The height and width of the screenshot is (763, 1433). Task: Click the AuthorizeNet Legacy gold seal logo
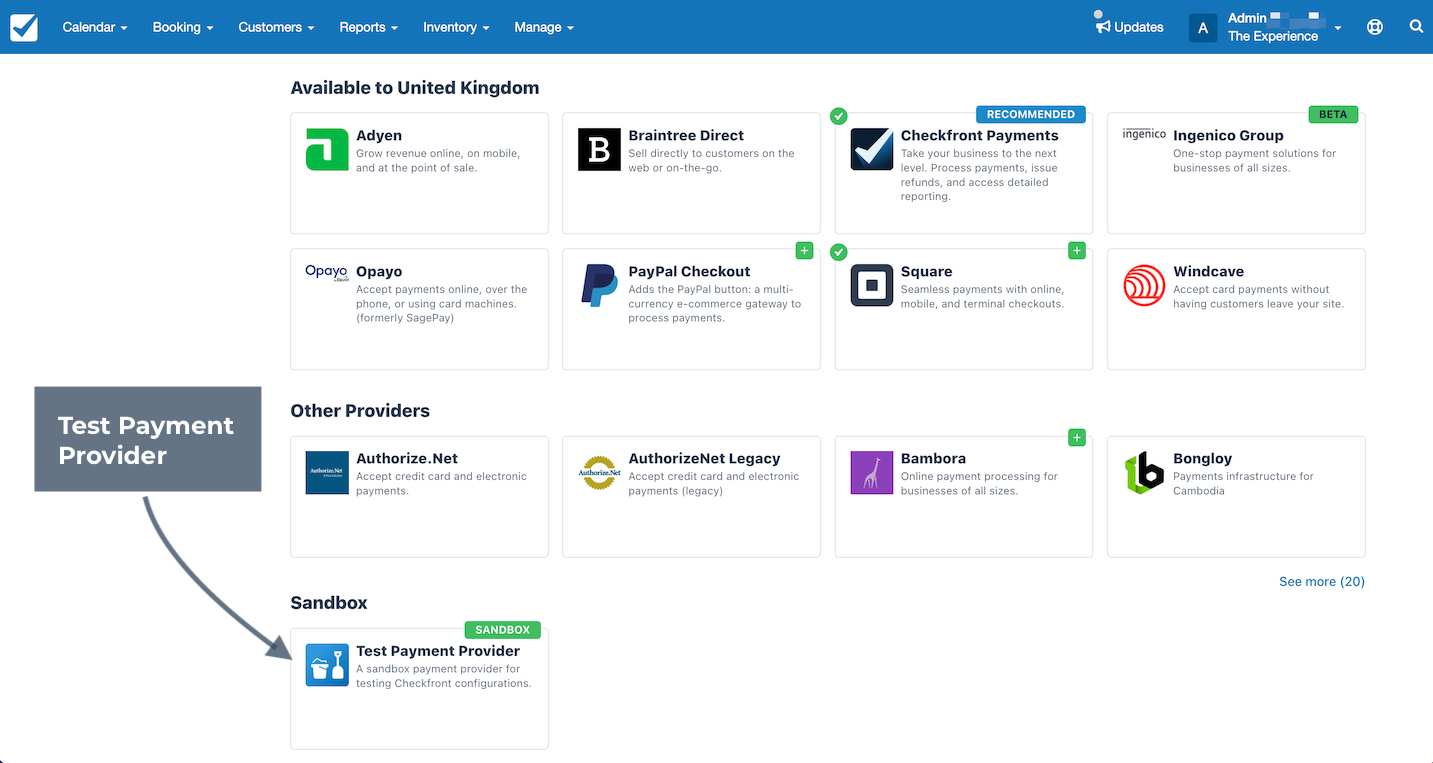point(600,472)
